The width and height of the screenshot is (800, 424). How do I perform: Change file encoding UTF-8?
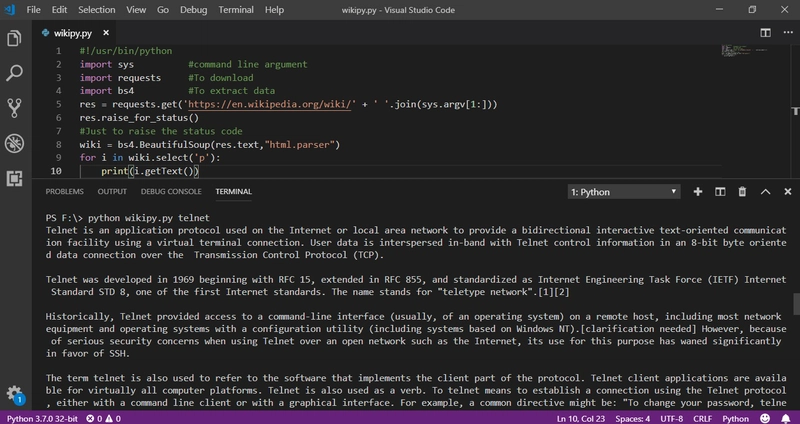pyautogui.click(x=671, y=418)
